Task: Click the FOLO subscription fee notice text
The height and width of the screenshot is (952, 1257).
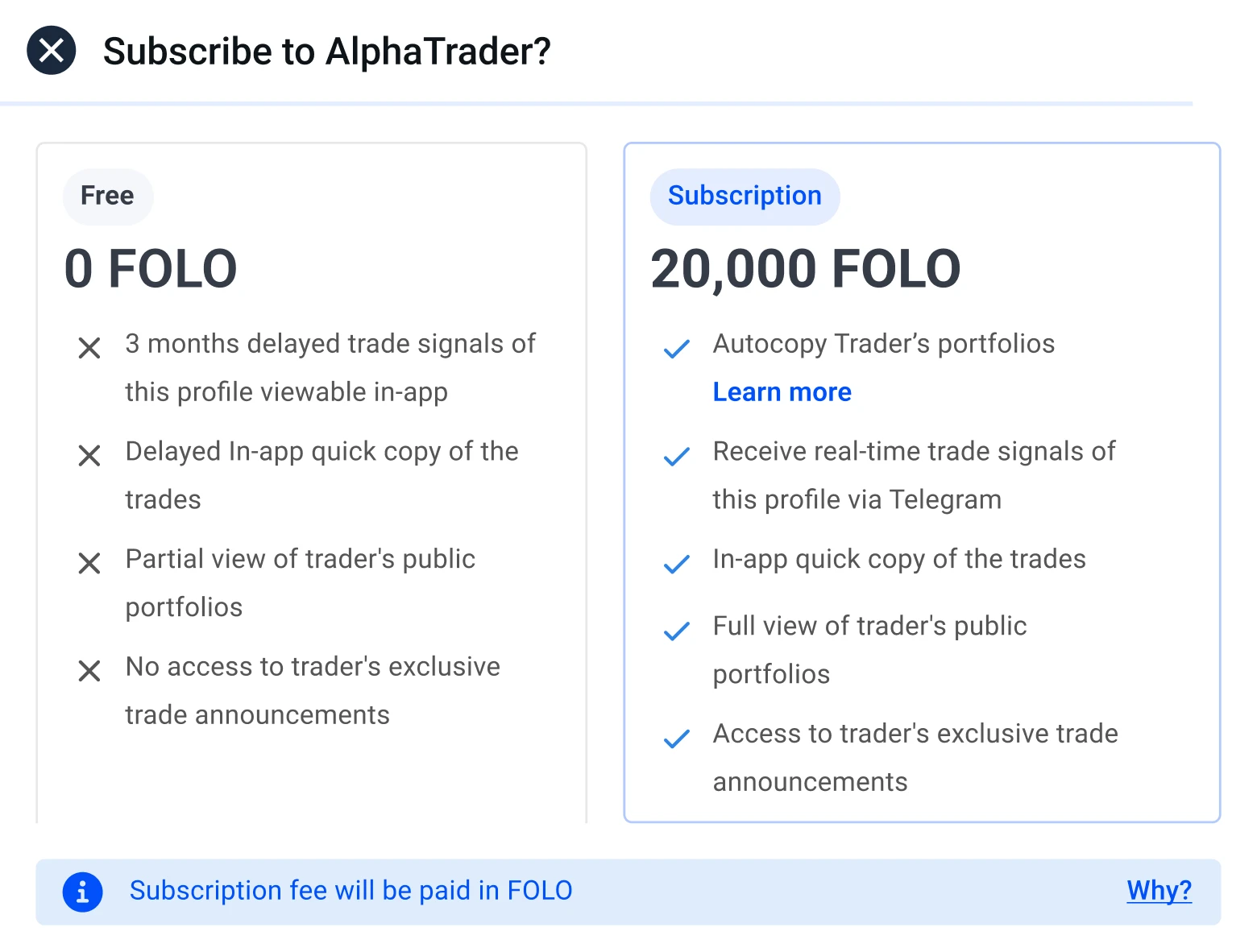Action: tap(351, 891)
